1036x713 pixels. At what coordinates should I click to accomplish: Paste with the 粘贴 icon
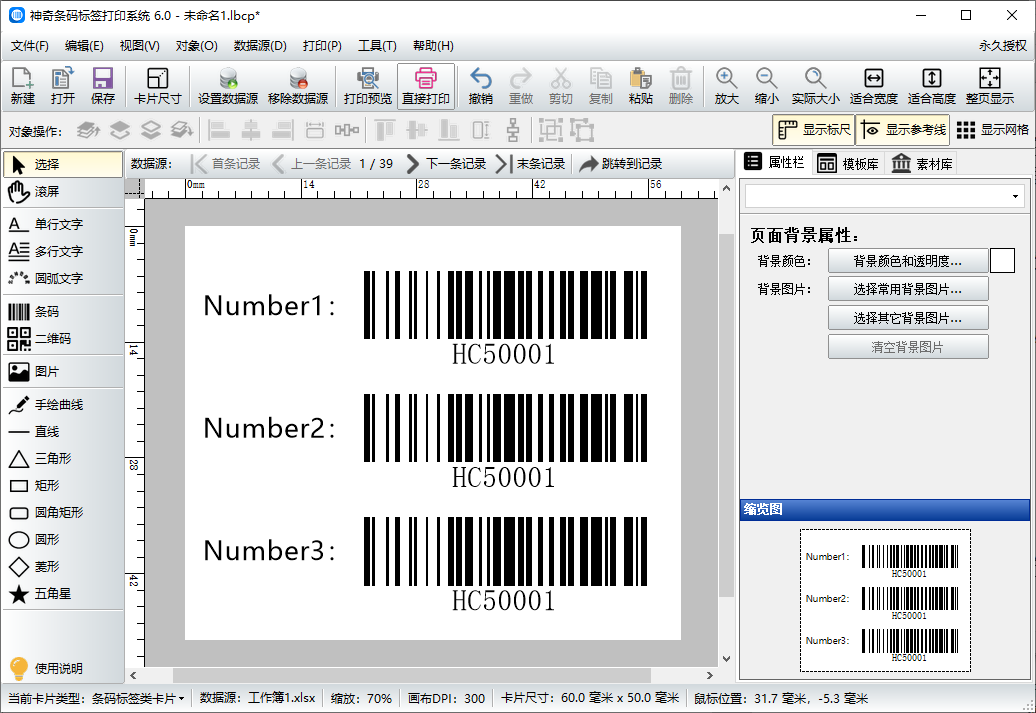coord(640,85)
